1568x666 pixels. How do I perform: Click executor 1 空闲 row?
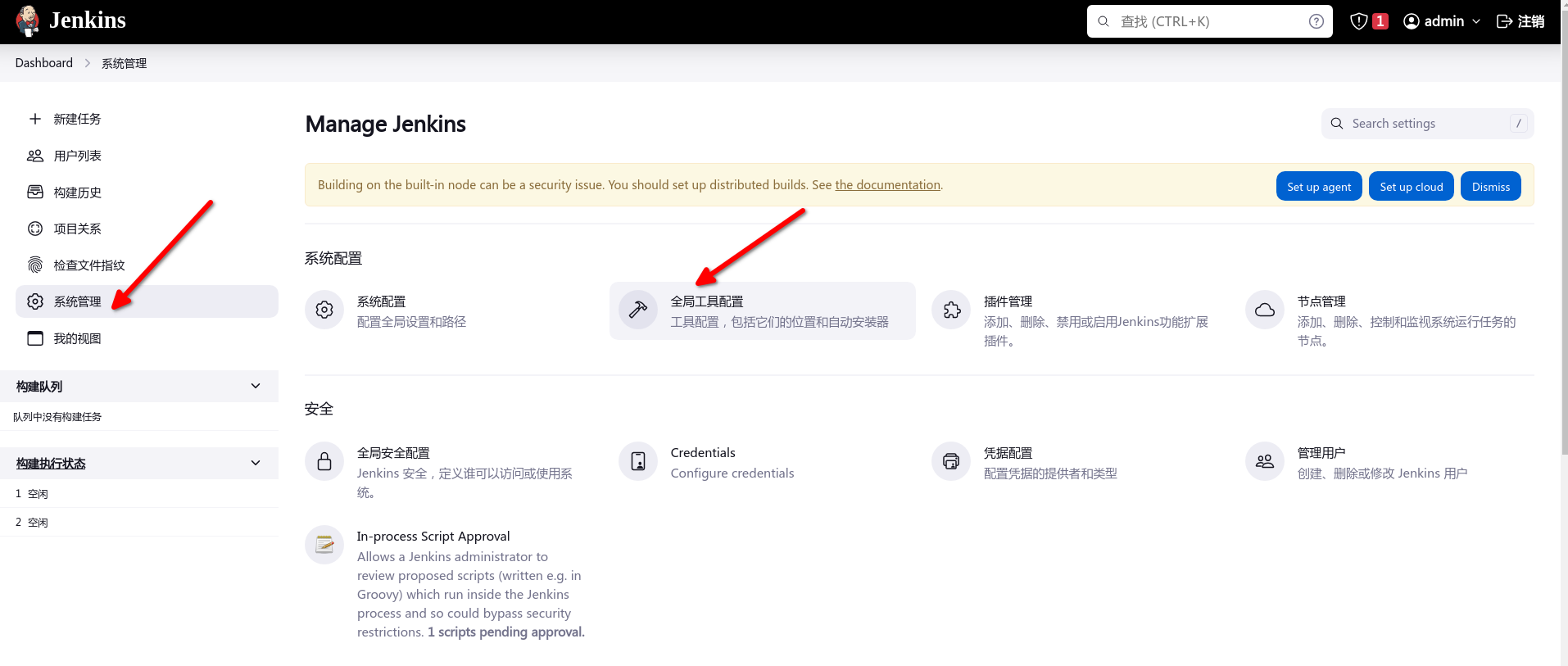pyautogui.click(x=139, y=494)
